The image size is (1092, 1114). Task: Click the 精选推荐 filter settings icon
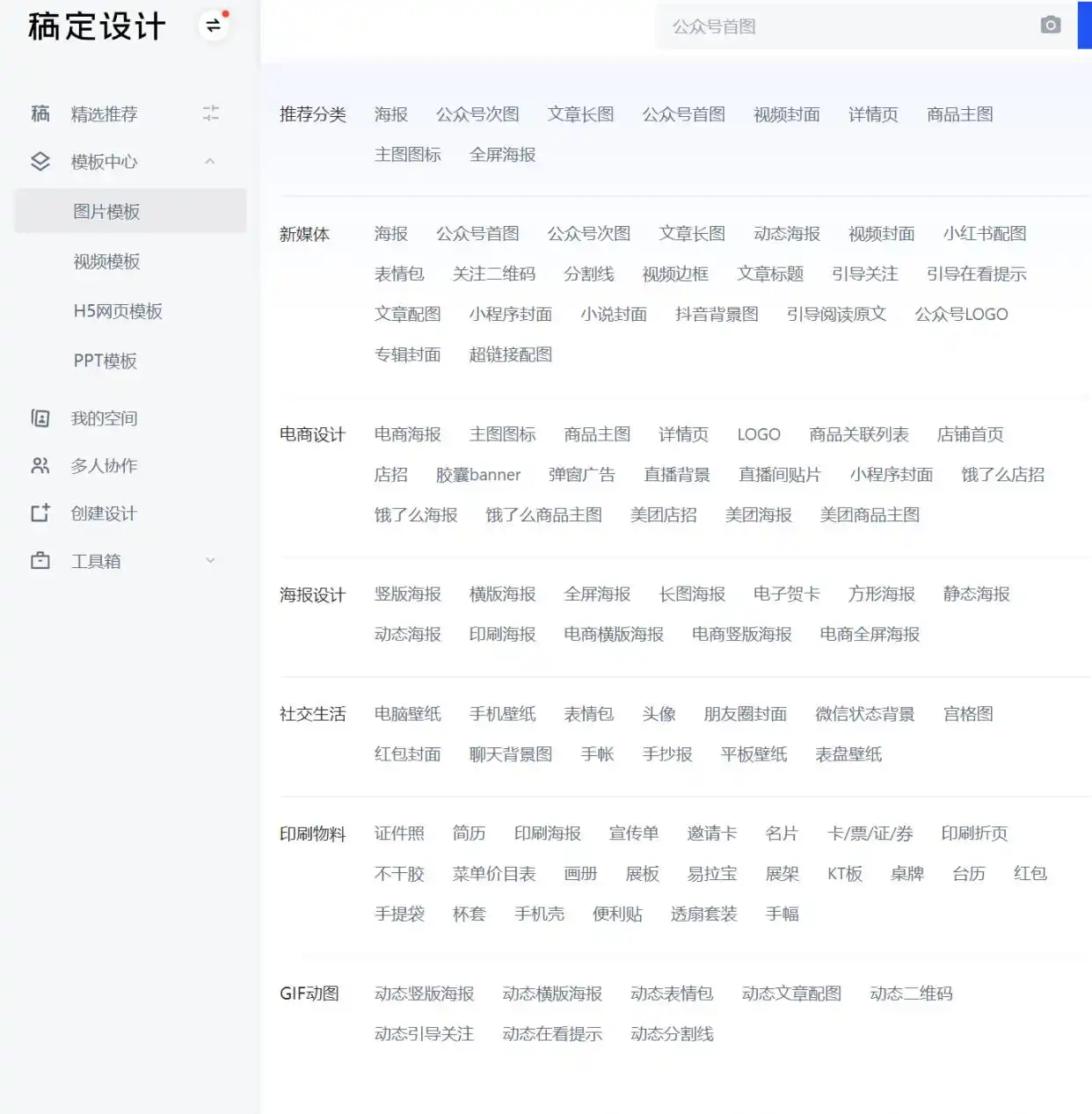210,113
